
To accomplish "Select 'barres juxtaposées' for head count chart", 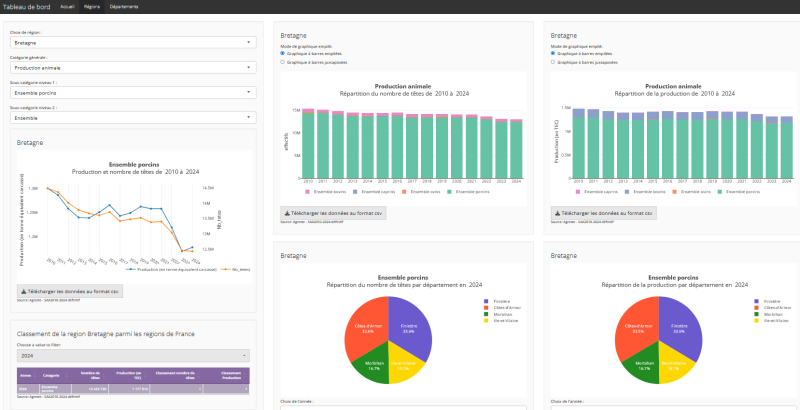I will click(x=283, y=62).
